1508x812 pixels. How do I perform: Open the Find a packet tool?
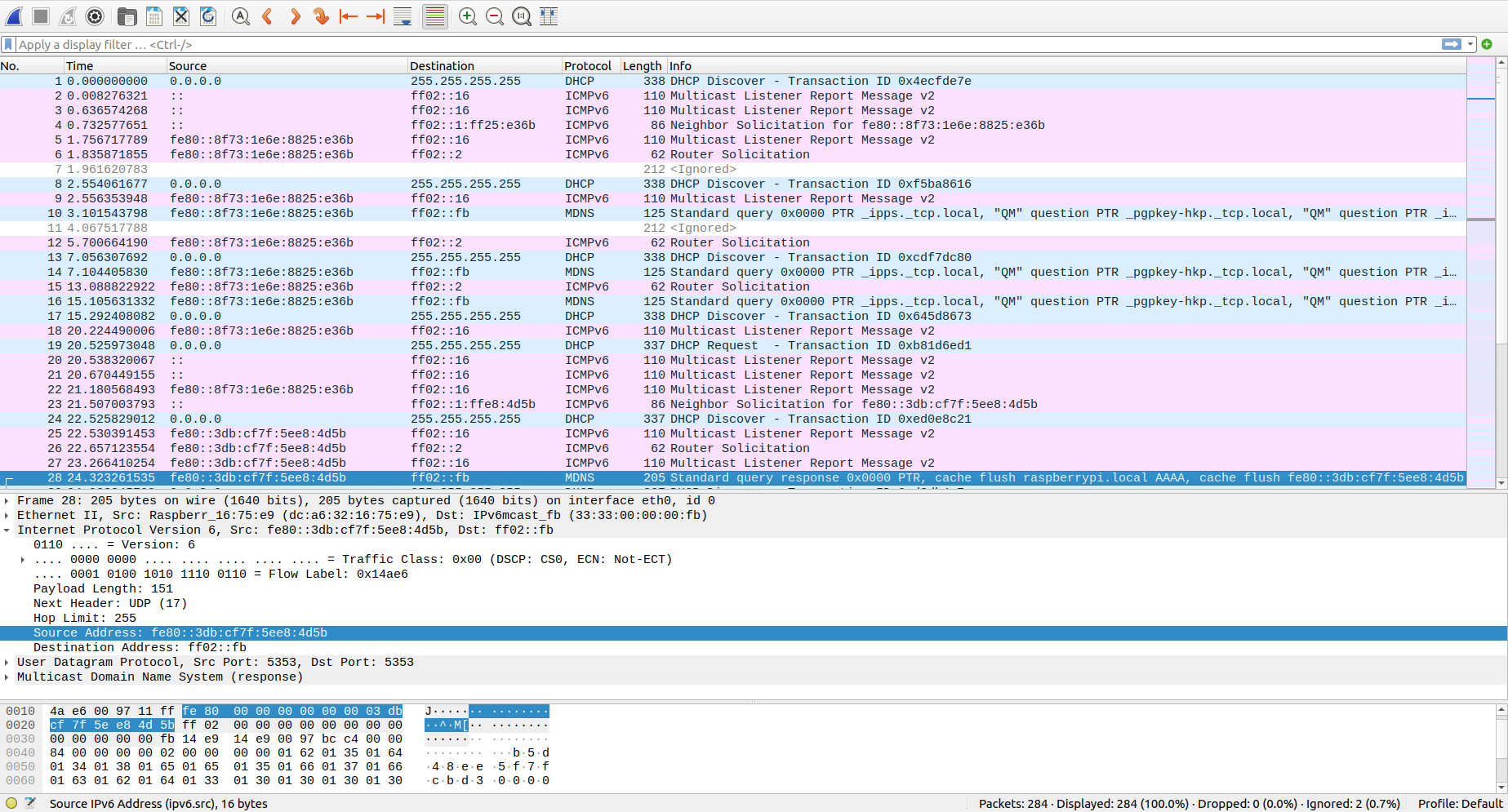coord(240,16)
